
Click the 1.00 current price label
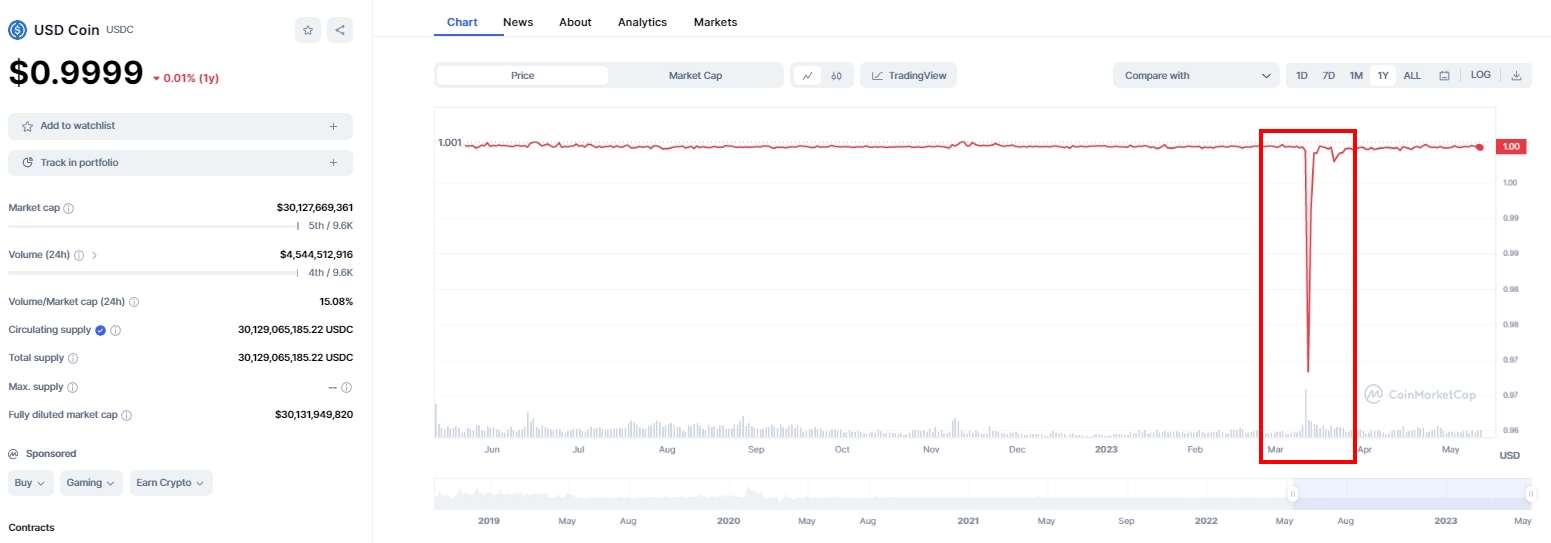pyautogui.click(x=1512, y=147)
